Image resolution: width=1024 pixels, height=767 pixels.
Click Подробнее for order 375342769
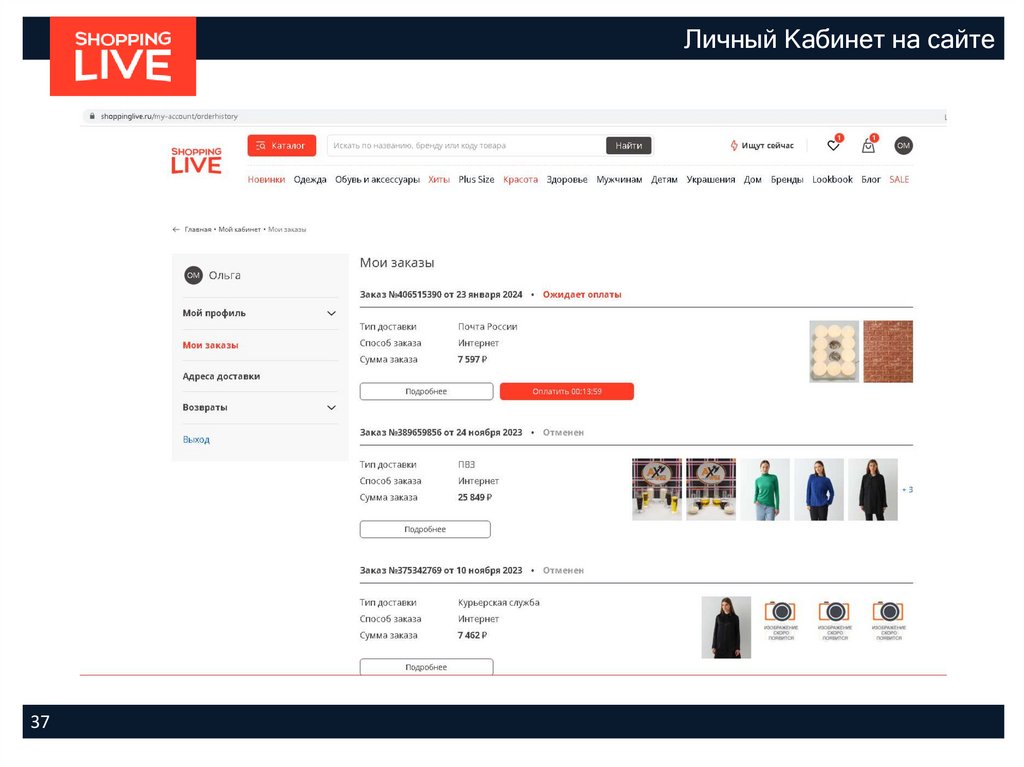[426, 666]
